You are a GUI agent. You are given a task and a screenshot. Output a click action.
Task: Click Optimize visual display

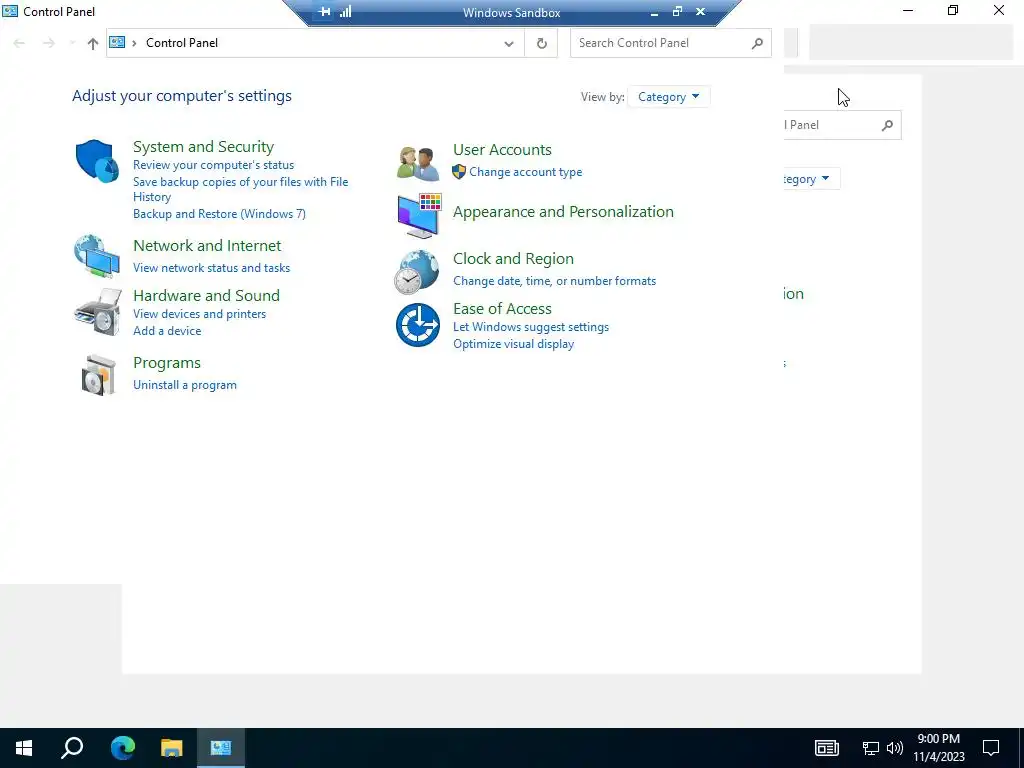coord(513,344)
